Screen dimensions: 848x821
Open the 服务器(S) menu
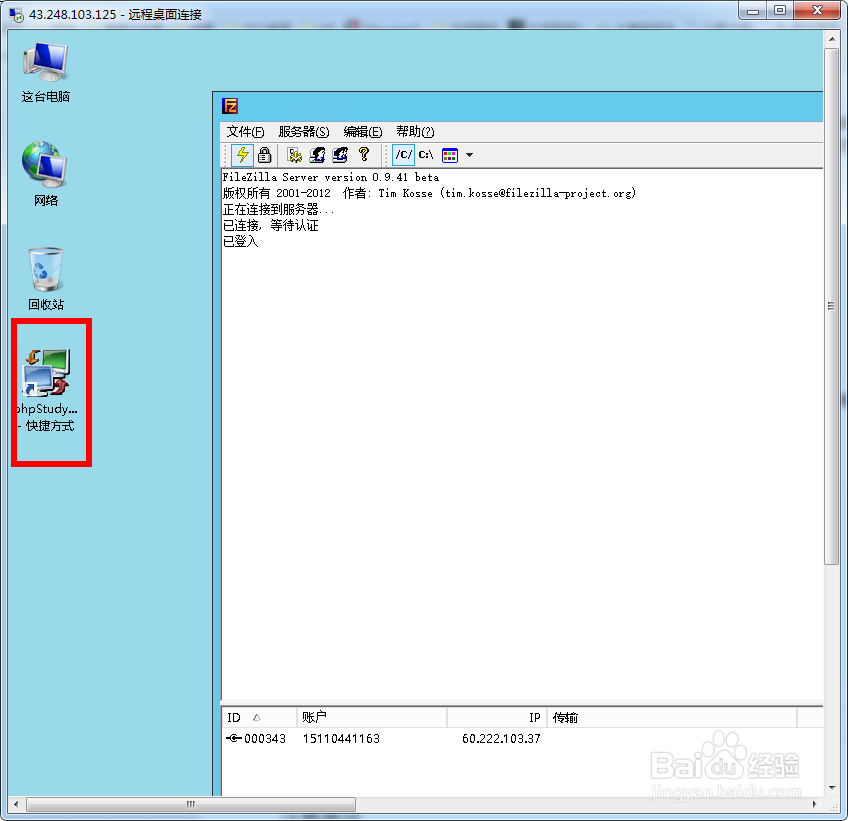pyautogui.click(x=303, y=132)
